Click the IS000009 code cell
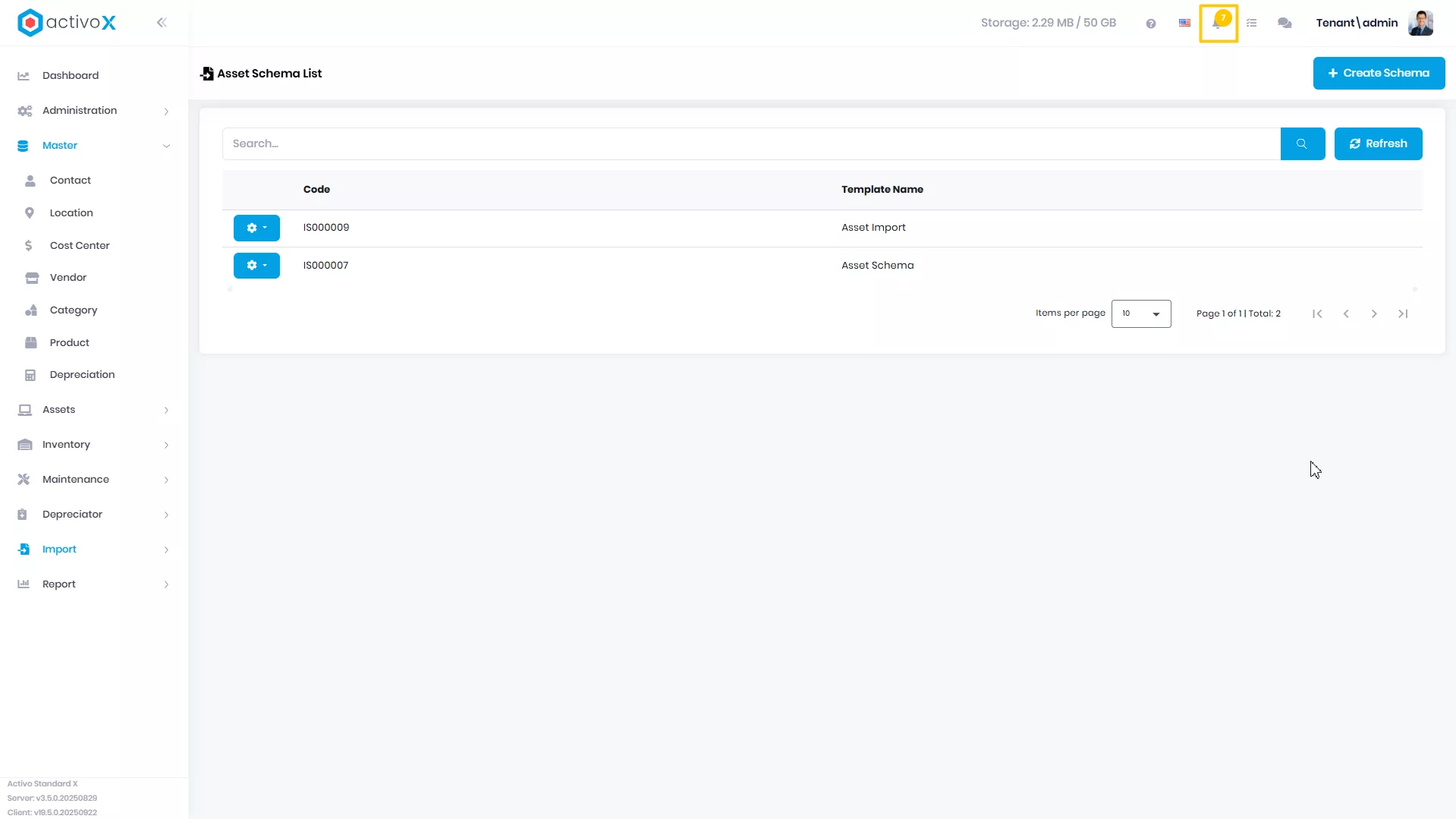1456x819 pixels. pyautogui.click(x=326, y=228)
